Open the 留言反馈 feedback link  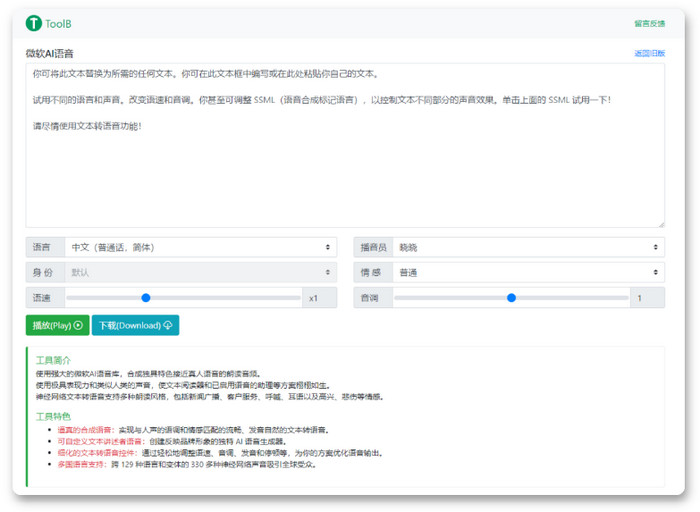tap(650, 24)
